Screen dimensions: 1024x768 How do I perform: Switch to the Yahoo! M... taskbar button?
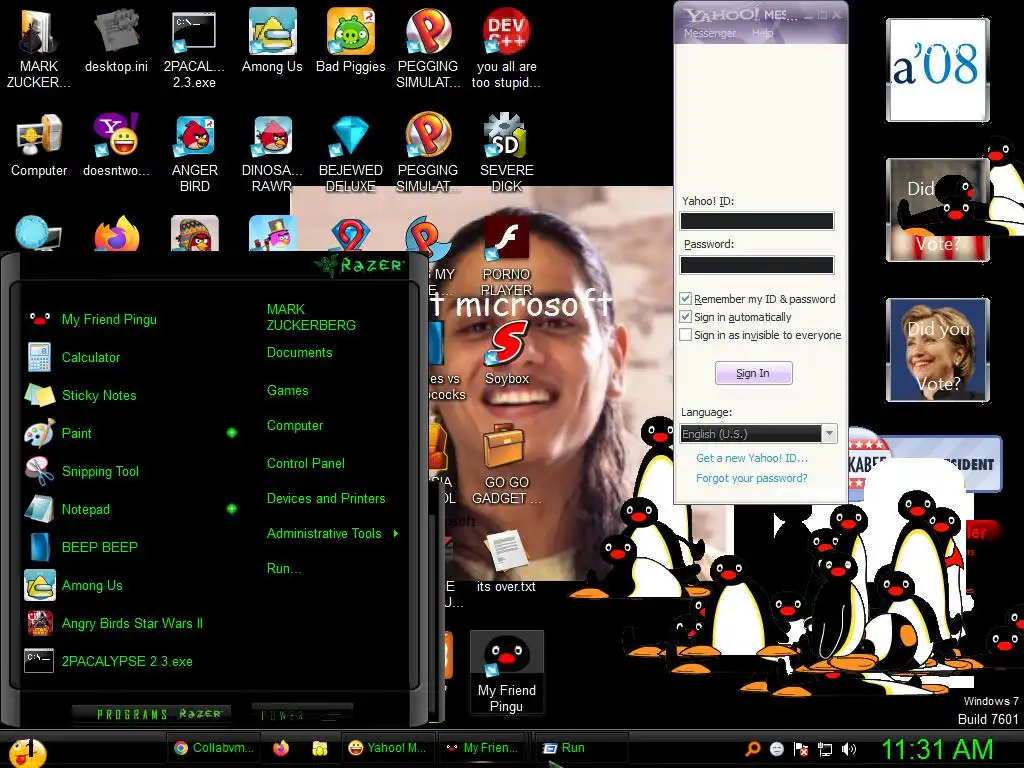click(x=388, y=748)
